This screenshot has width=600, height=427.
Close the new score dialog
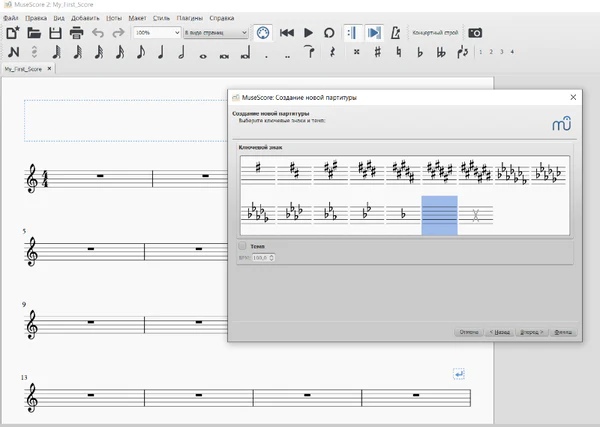click(x=573, y=97)
